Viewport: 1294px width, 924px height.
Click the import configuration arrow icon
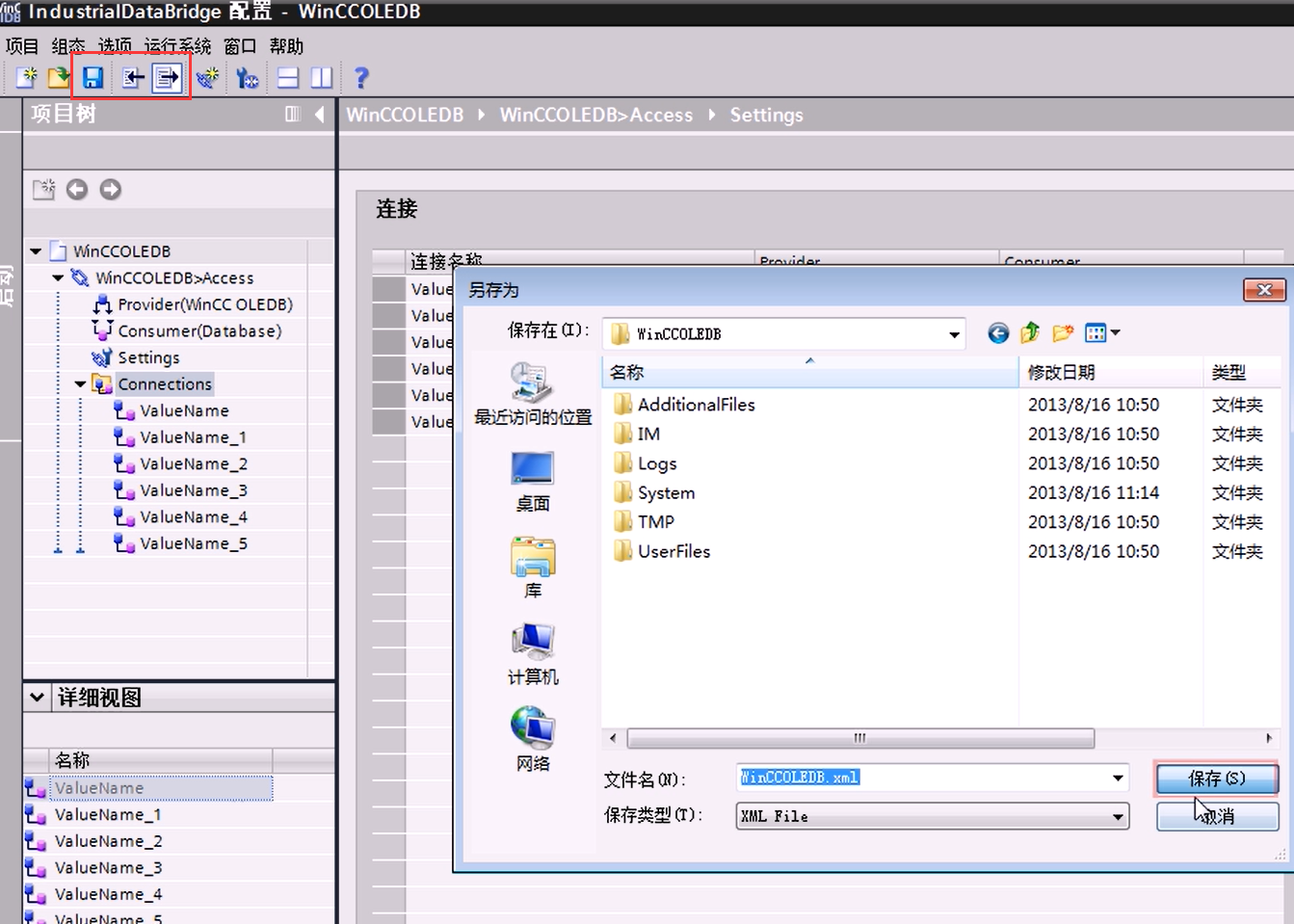(133, 78)
